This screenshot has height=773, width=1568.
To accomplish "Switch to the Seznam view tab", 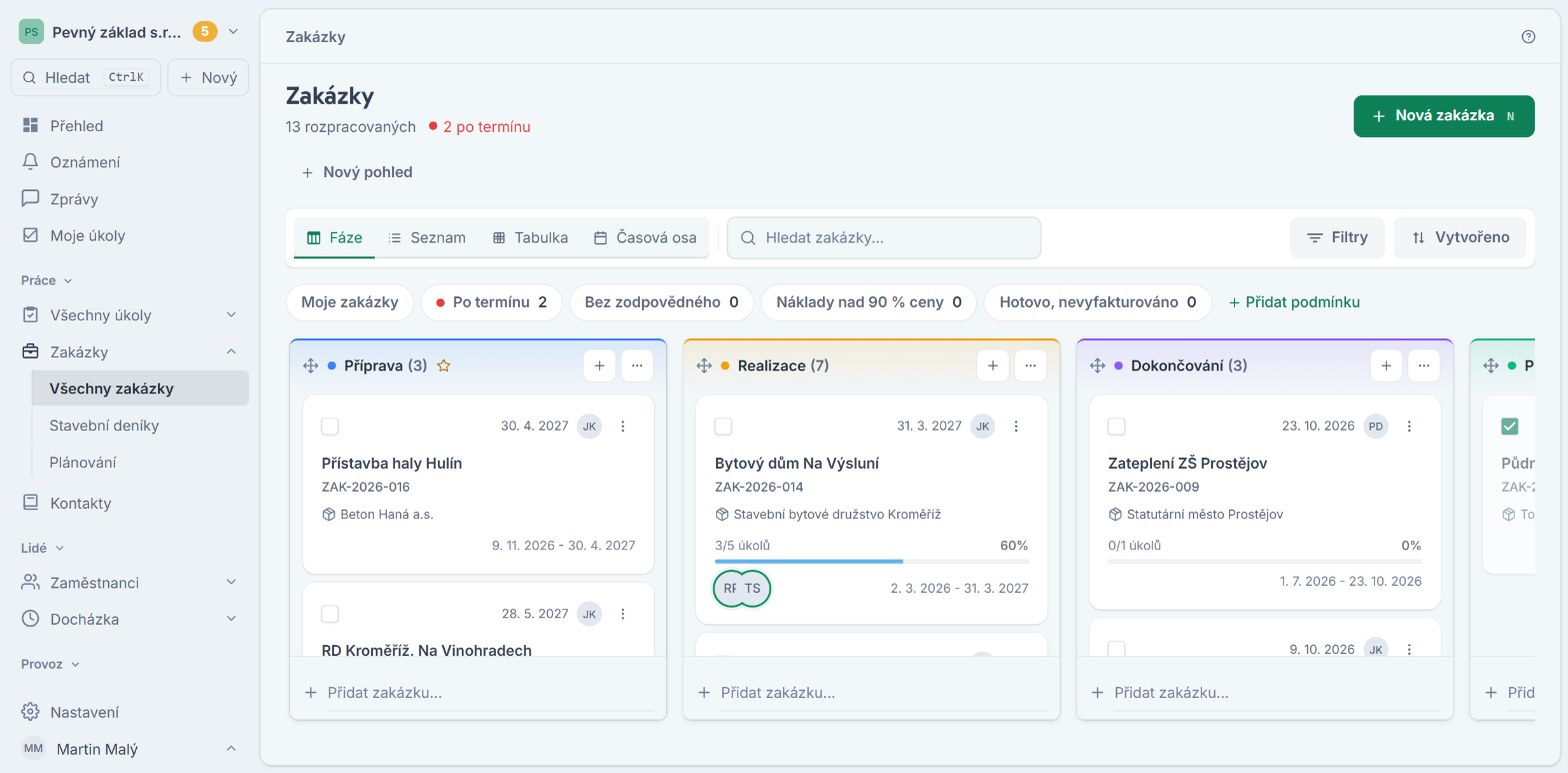I will [427, 238].
